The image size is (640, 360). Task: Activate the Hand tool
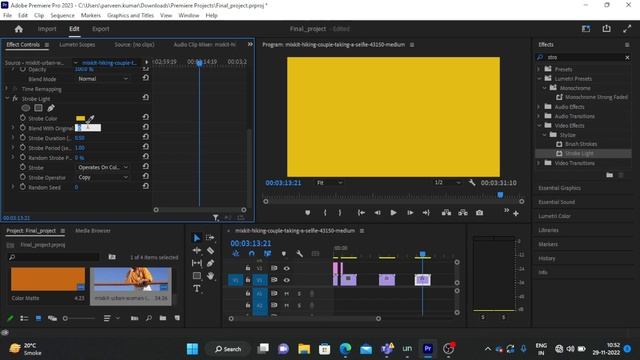[210, 276]
